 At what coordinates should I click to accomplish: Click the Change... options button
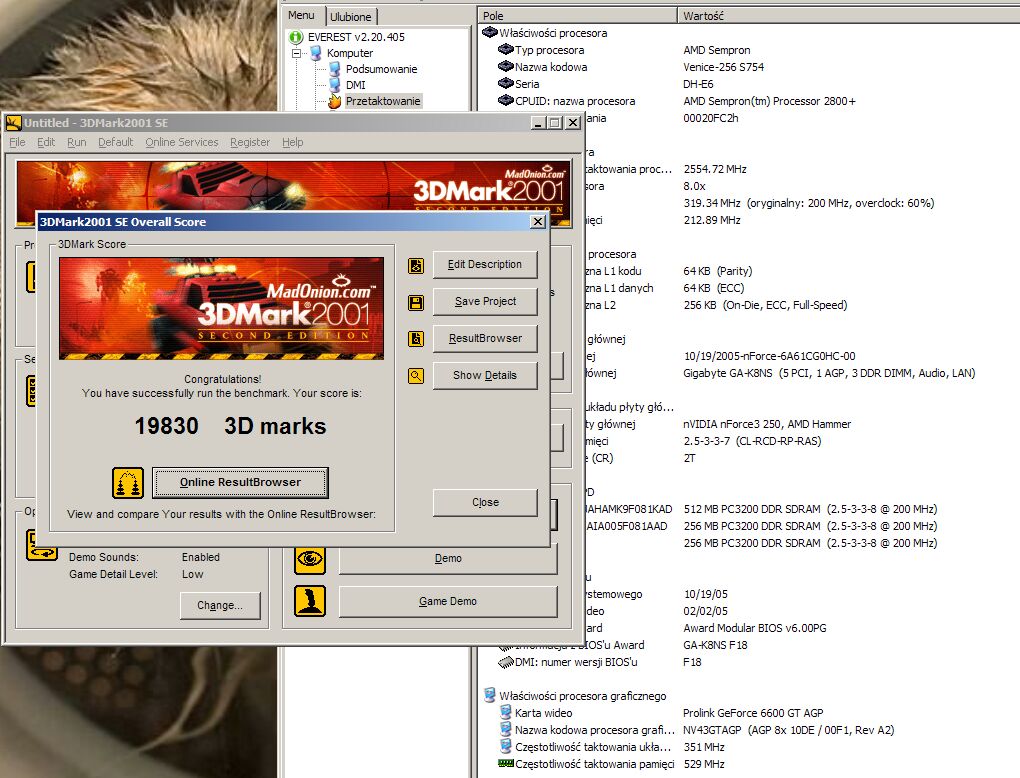click(x=220, y=605)
